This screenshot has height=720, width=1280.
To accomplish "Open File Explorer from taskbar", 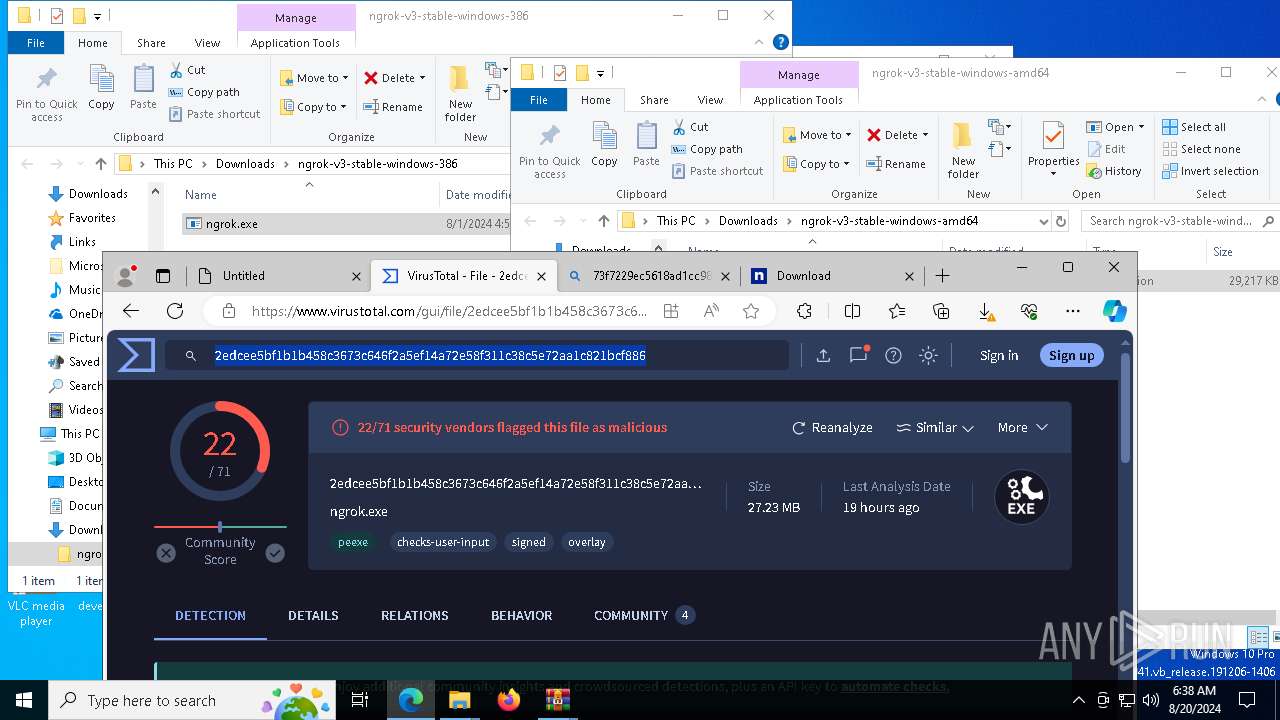I will pos(459,700).
